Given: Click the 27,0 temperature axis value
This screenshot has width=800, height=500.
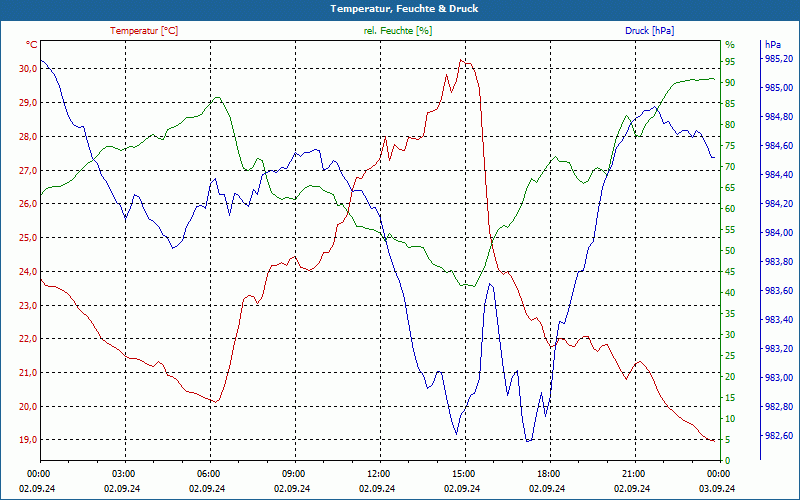Looking at the screenshot, I should pos(28,170).
